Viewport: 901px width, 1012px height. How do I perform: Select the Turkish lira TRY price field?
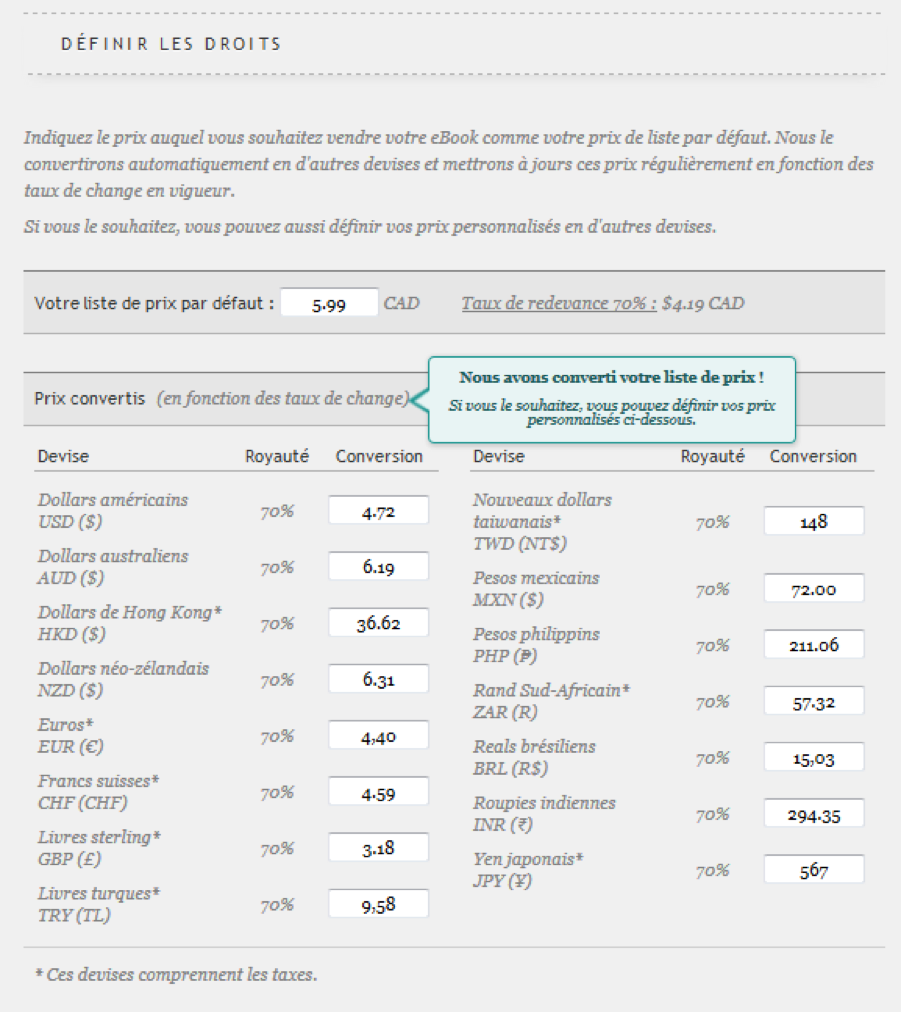click(x=378, y=904)
